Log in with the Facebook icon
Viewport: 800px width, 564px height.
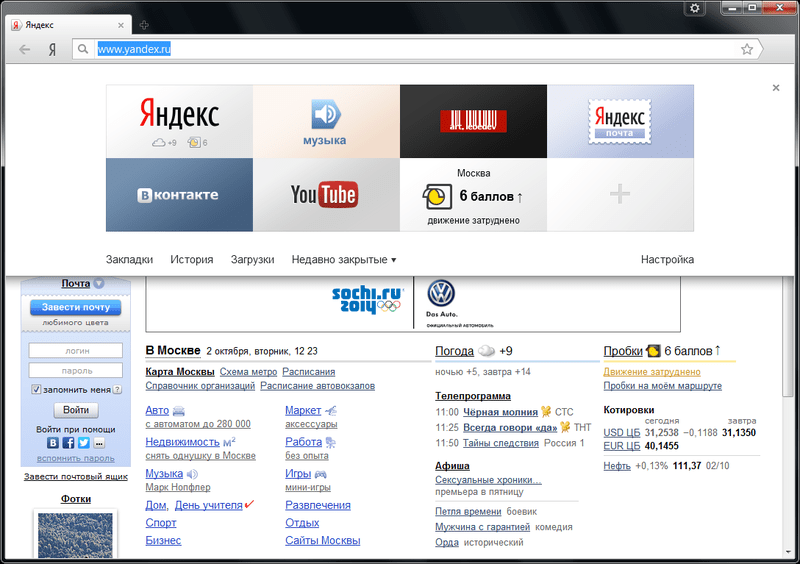68,443
